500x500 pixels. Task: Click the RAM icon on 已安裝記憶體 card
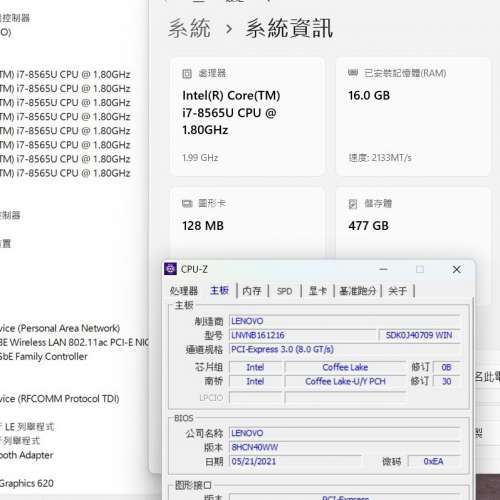pyautogui.click(x=353, y=72)
